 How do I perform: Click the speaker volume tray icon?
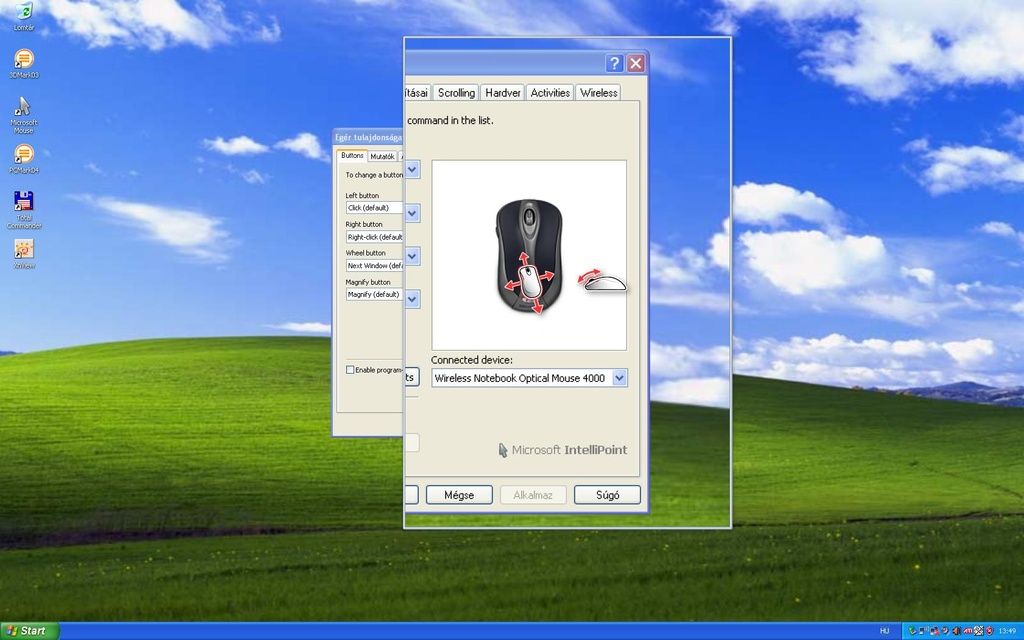pyautogui.click(x=956, y=631)
